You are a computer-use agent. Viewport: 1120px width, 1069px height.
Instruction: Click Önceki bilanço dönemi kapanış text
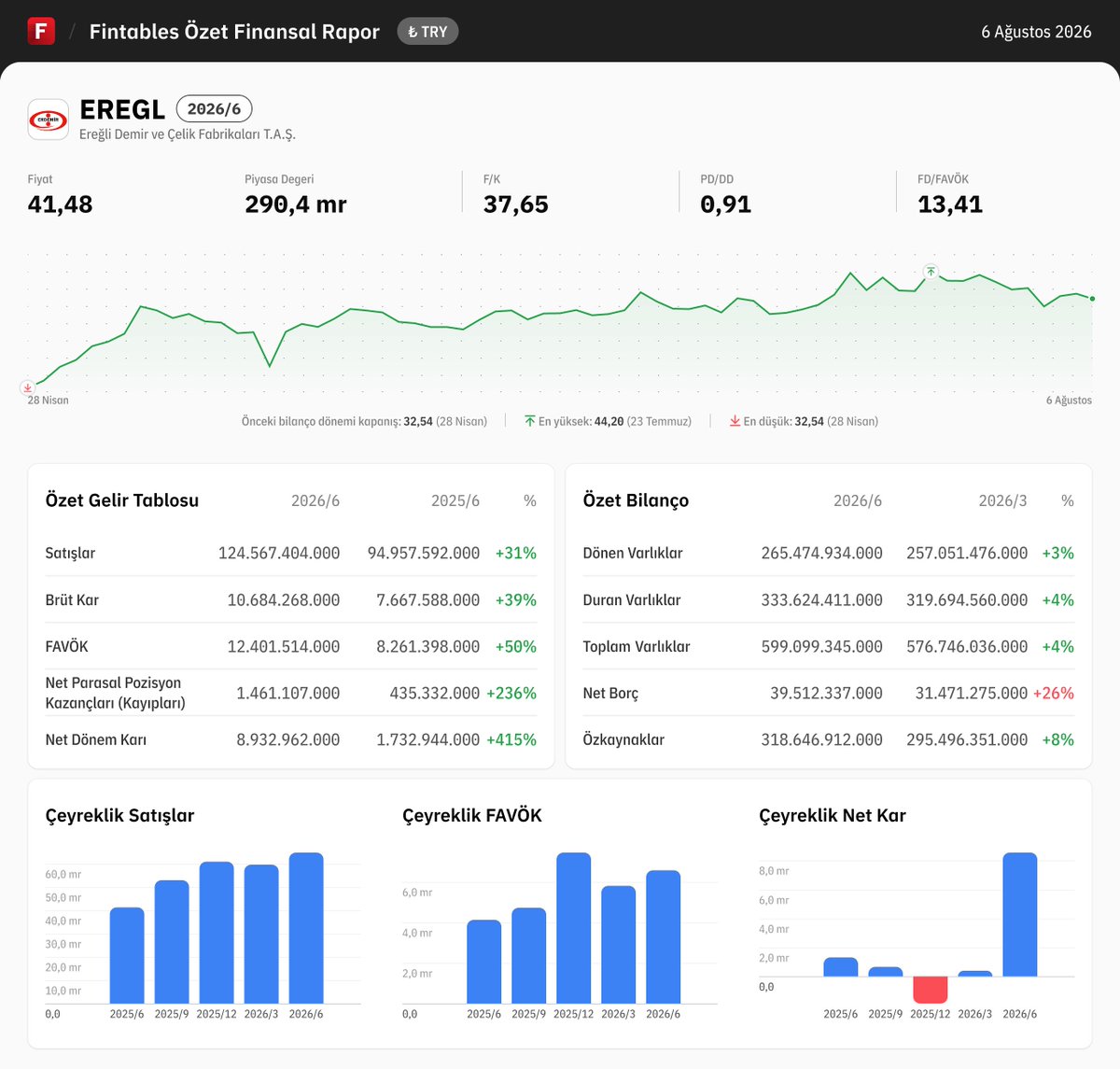(364, 421)
